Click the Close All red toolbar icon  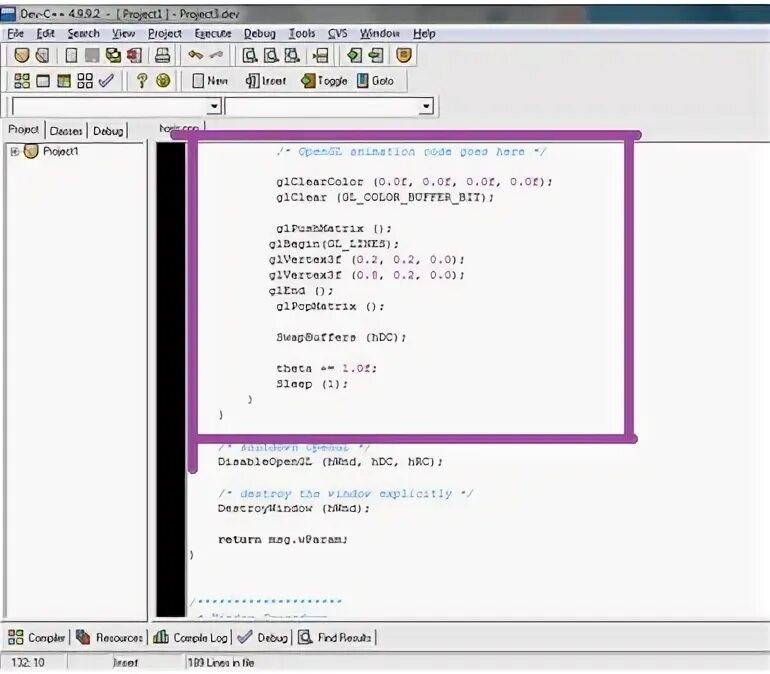tap(134, 55)
